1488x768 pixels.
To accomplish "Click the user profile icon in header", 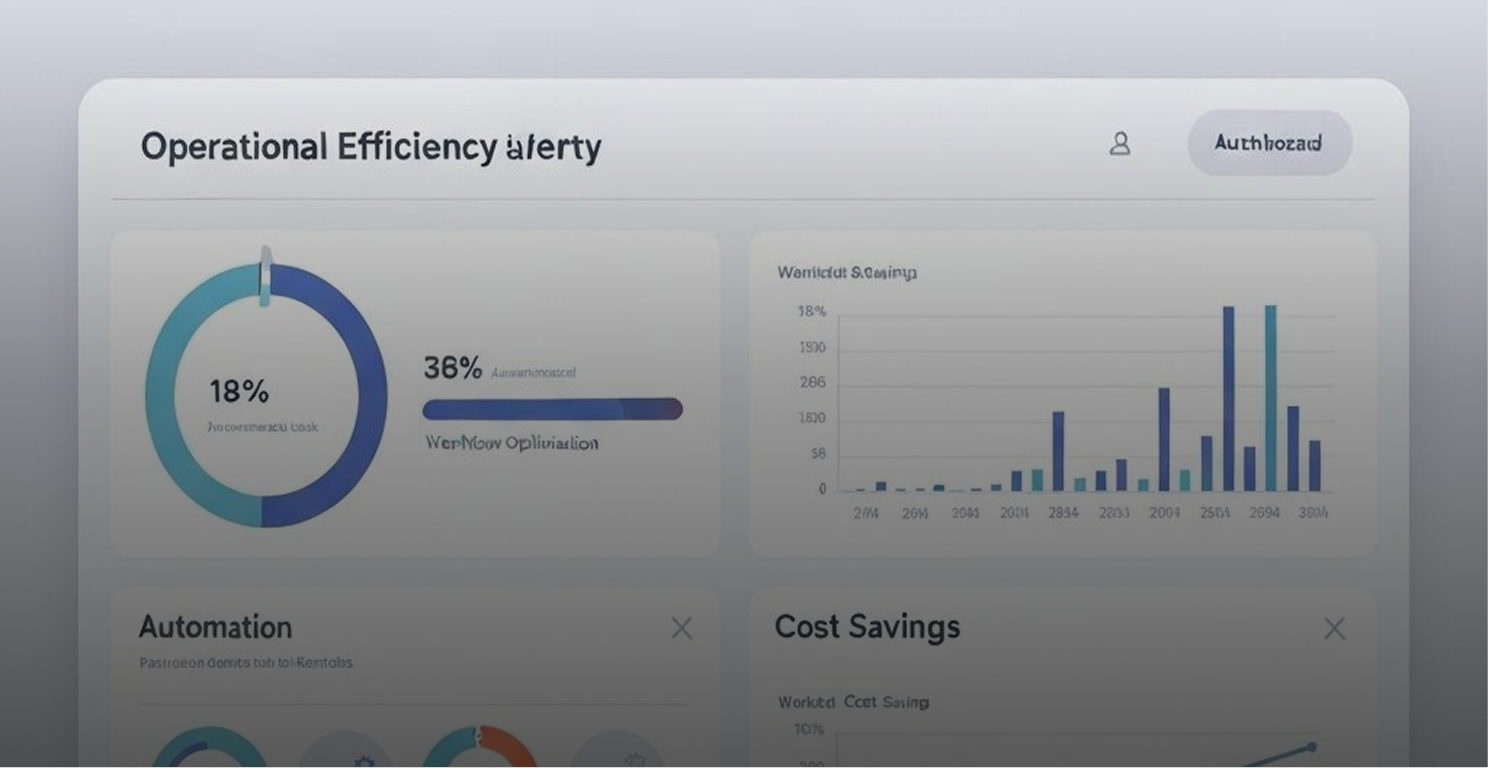I will (x=1120, y=144).
